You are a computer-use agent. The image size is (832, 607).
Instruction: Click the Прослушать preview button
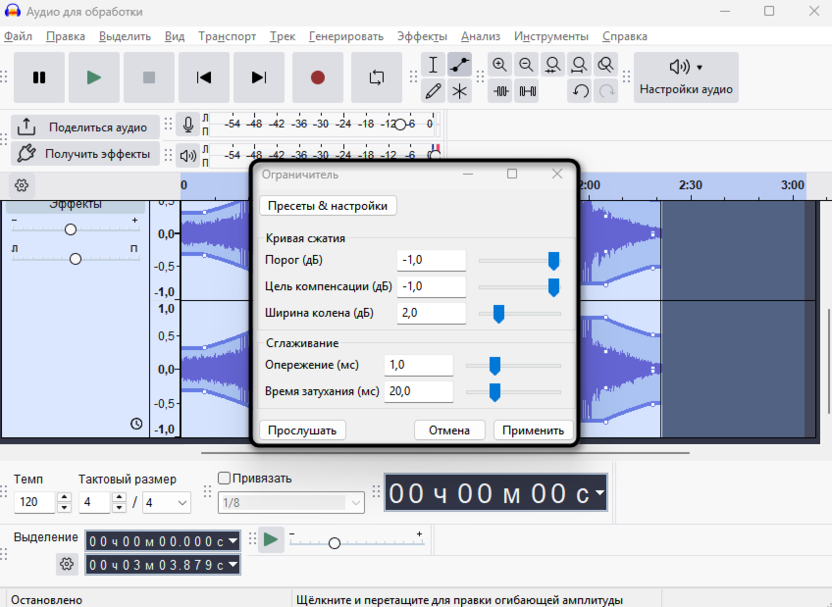302,430
